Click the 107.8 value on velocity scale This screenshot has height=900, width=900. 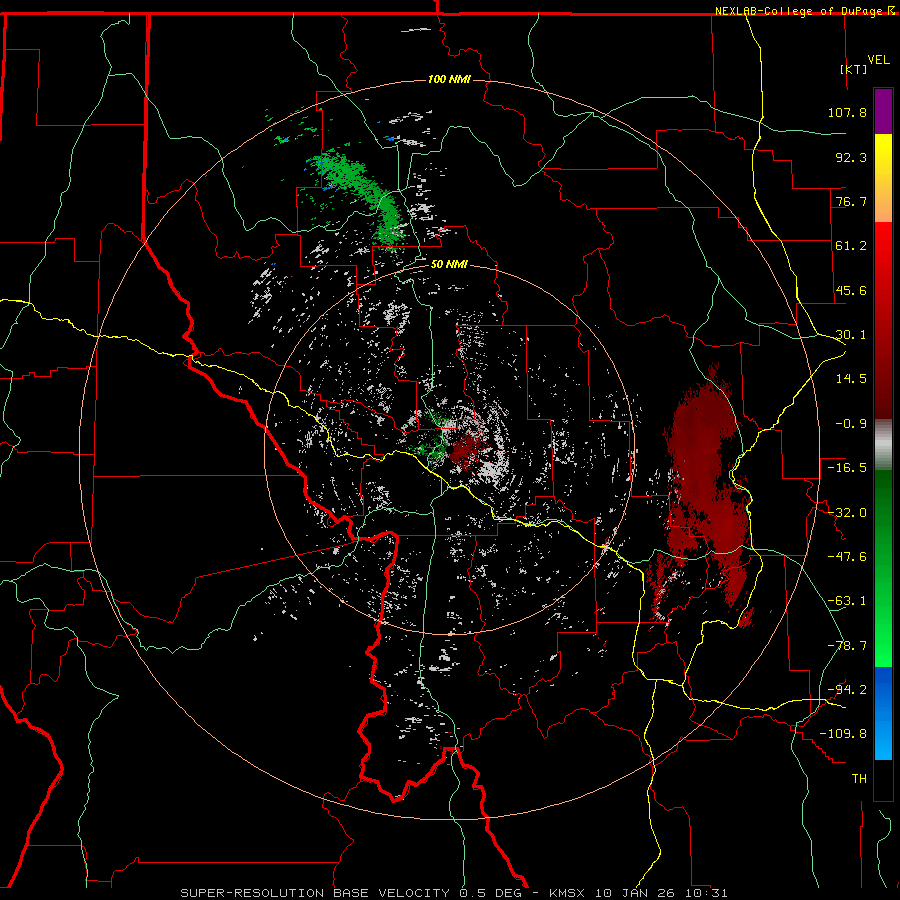click(847, 112)
